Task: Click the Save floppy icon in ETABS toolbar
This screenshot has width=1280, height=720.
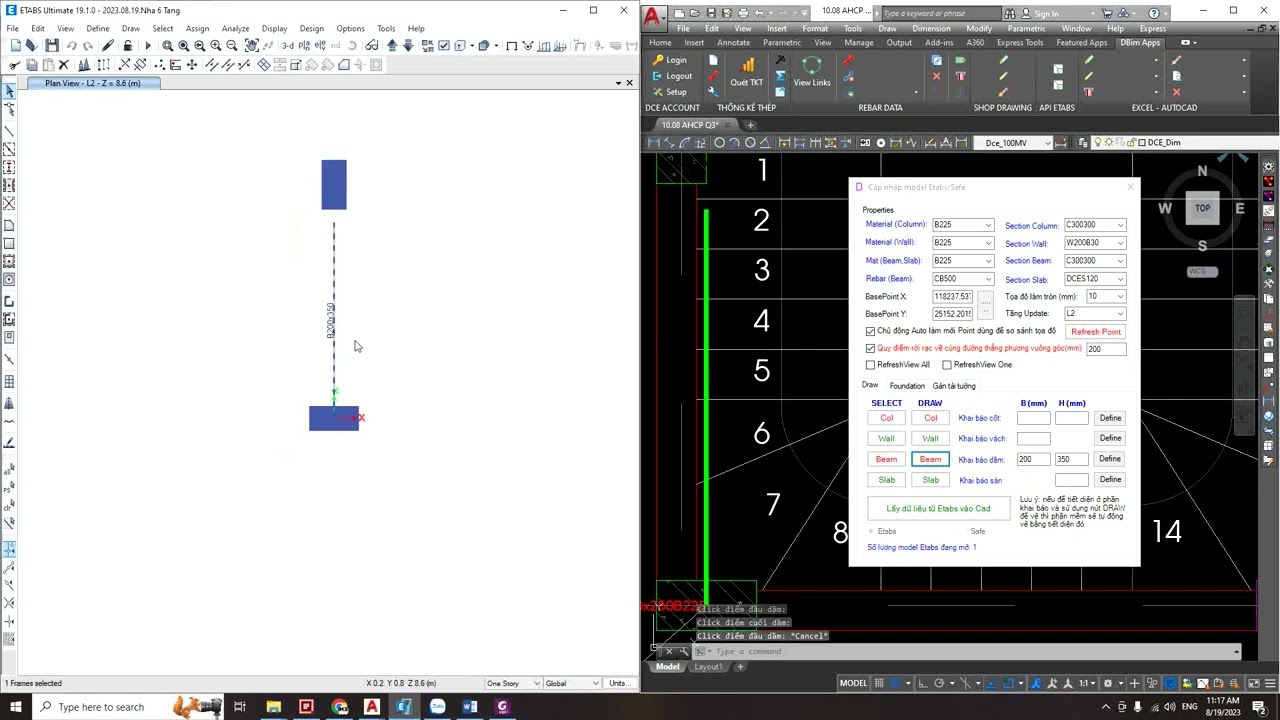Action: [51, 46]
